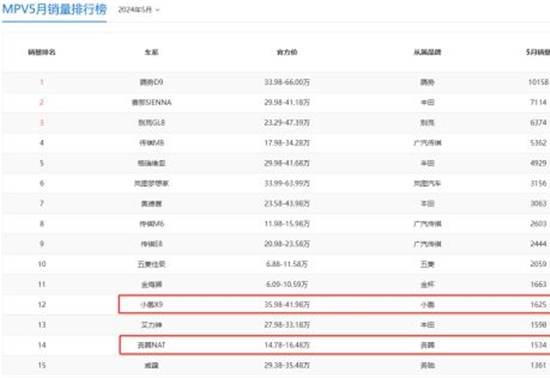Open the 别克GL8 model link
Viewport: 550px width, 378px height.
(x=152, y=123)
